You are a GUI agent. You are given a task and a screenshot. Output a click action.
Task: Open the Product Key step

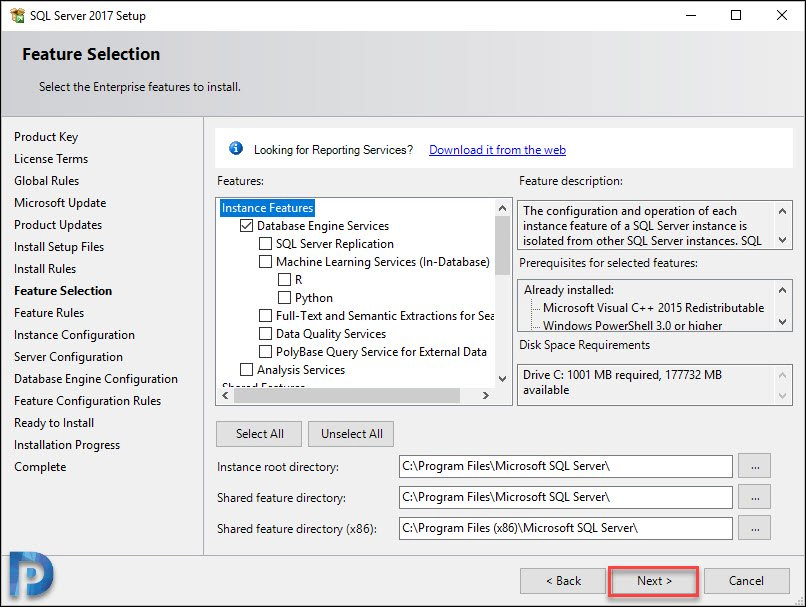tap(46, 137)
